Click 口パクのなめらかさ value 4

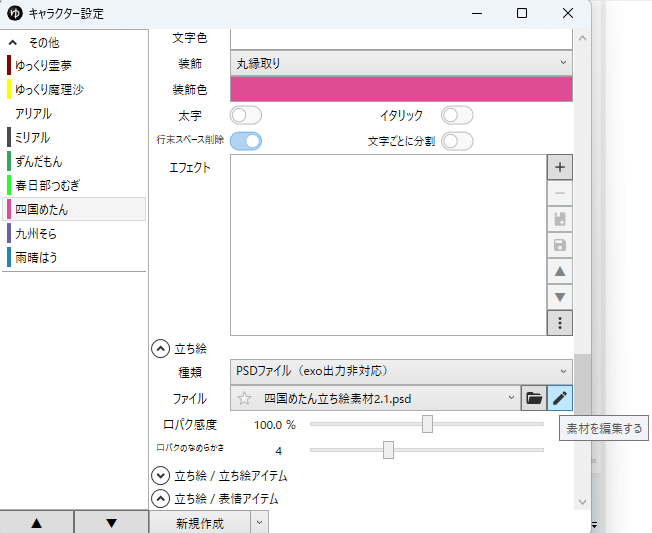coord(278,451)
